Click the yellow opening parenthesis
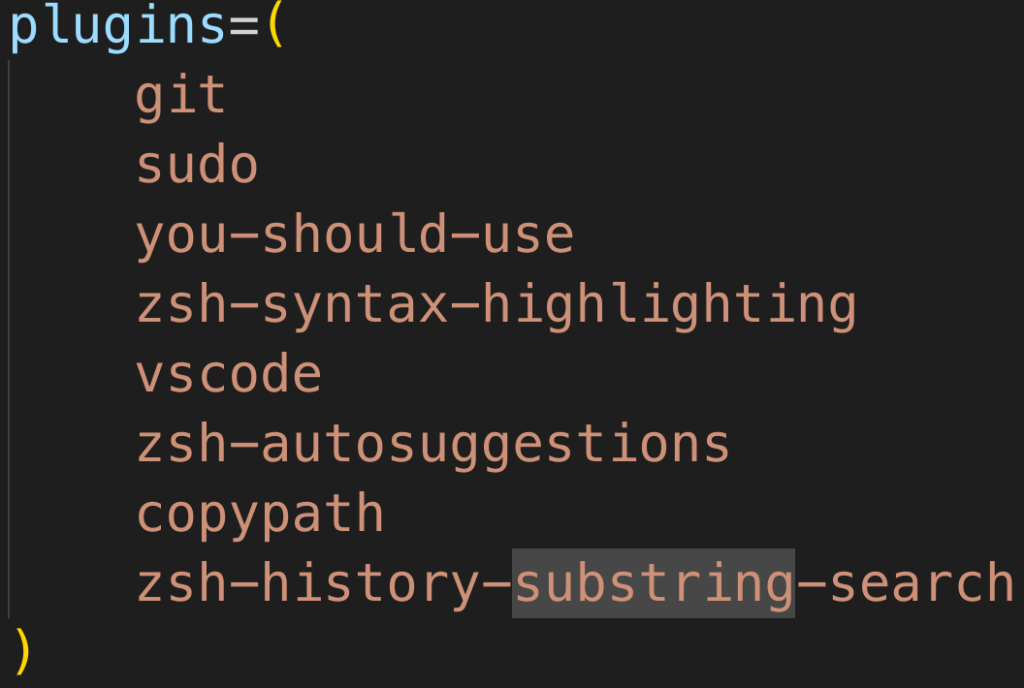The width and height of the screenshot is (1024, 688). point(277,25)
